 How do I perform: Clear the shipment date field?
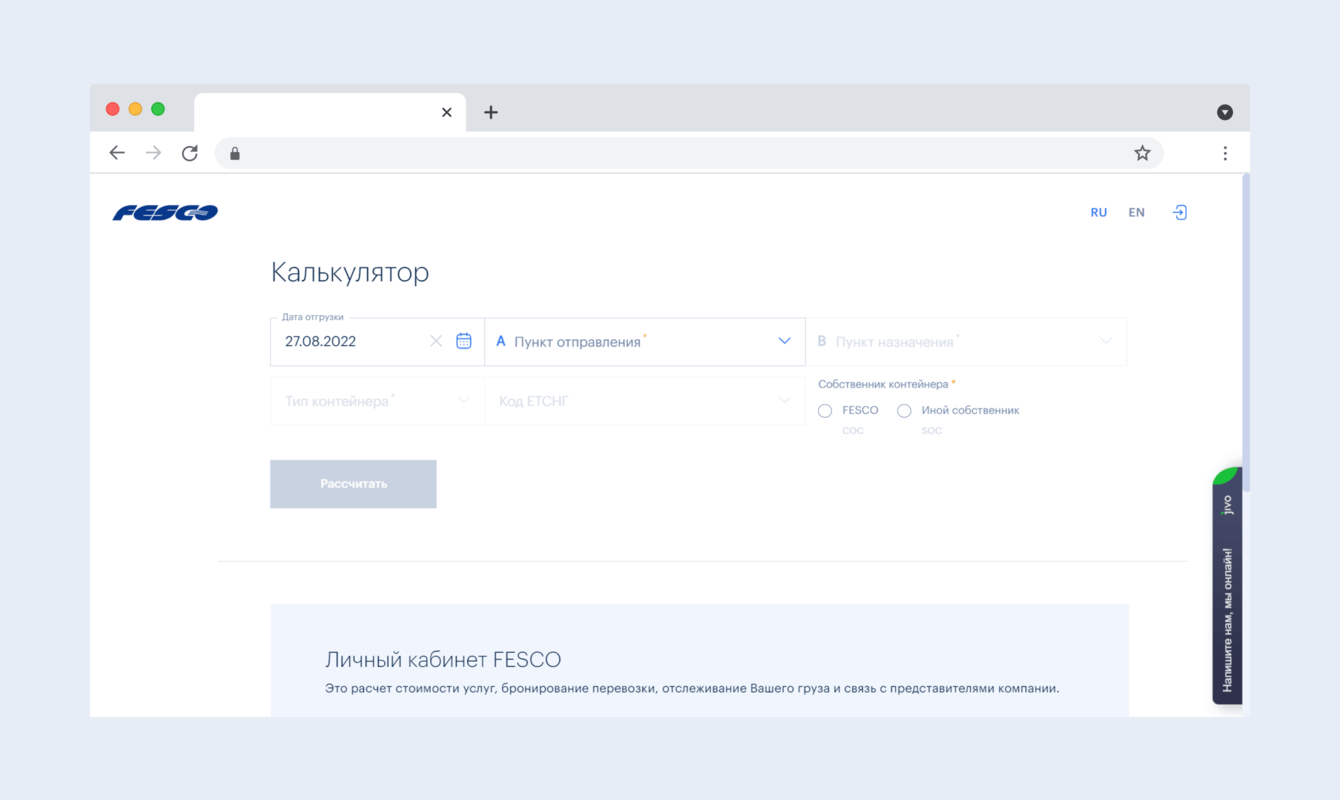[x=436, y=341]
